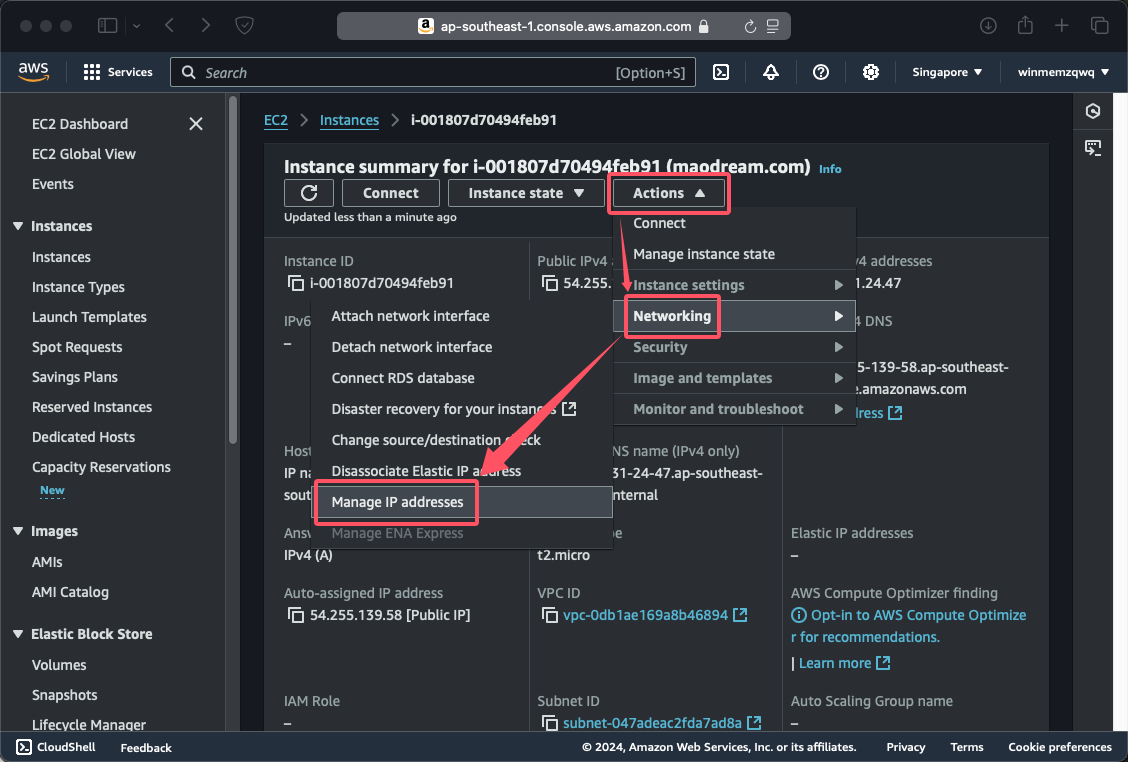Open the external link icon beside VPC ID

coord(740,615)
